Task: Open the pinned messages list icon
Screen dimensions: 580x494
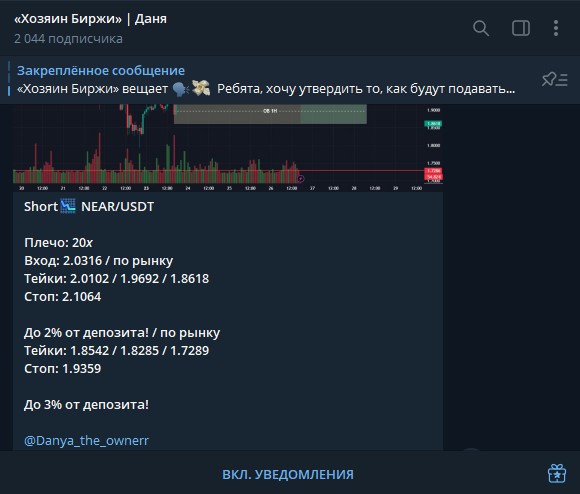Action: click(x=554, y=79)
